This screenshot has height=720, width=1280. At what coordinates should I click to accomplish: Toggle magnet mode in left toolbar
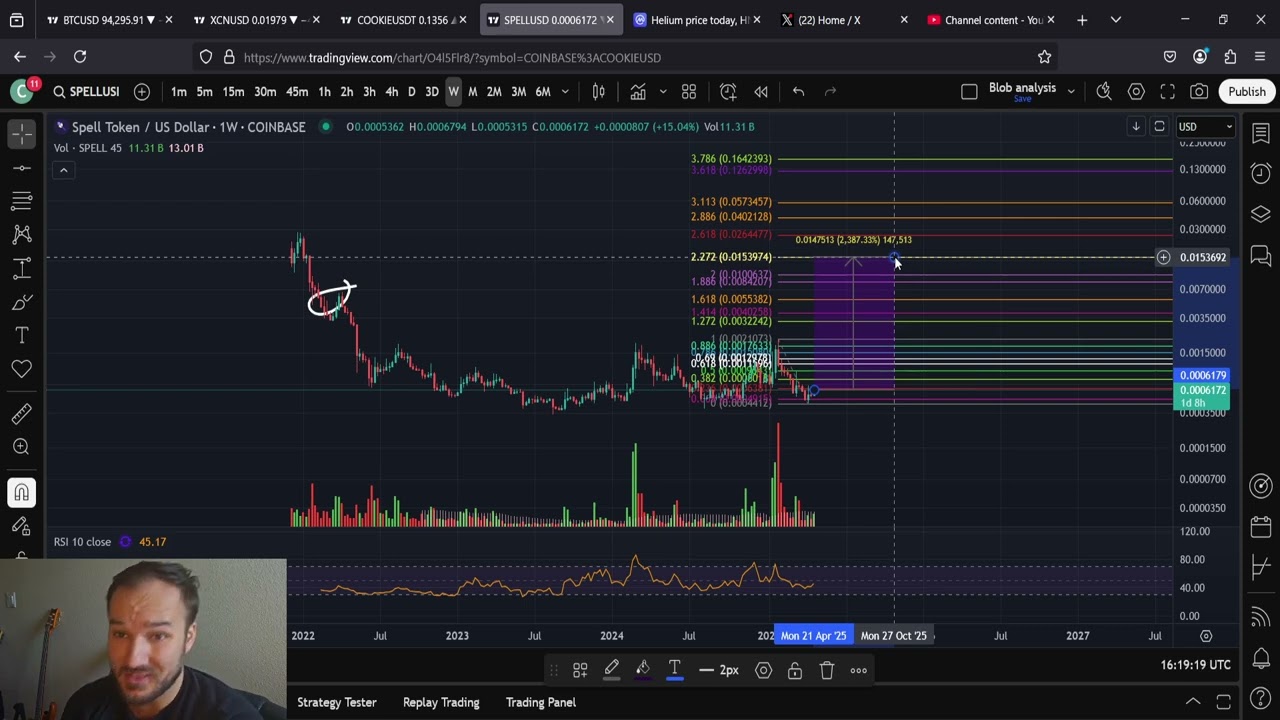[x=21, y=492]
